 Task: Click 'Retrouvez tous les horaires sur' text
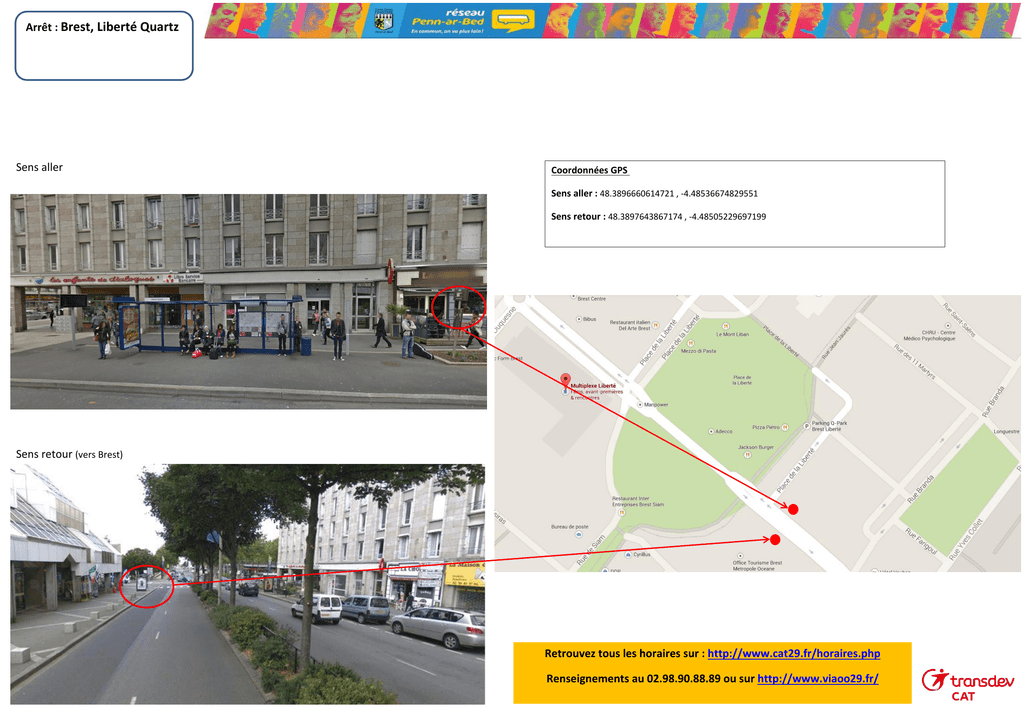624,653
